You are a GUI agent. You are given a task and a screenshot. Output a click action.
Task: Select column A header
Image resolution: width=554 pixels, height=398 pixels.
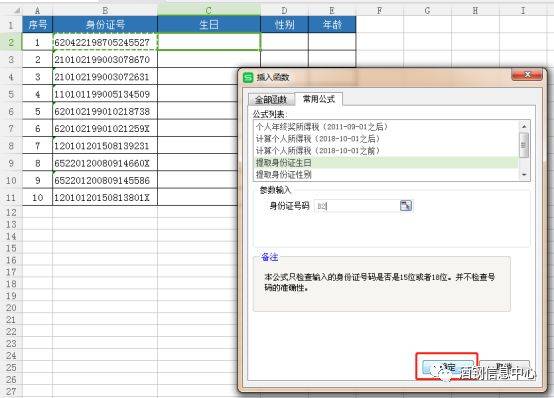point(37,11)
